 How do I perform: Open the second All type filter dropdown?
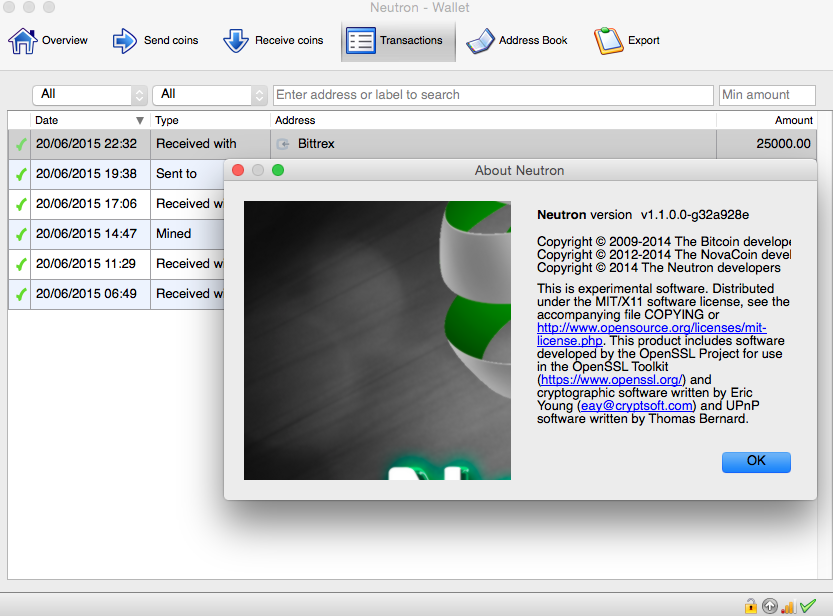coord(209,95)
